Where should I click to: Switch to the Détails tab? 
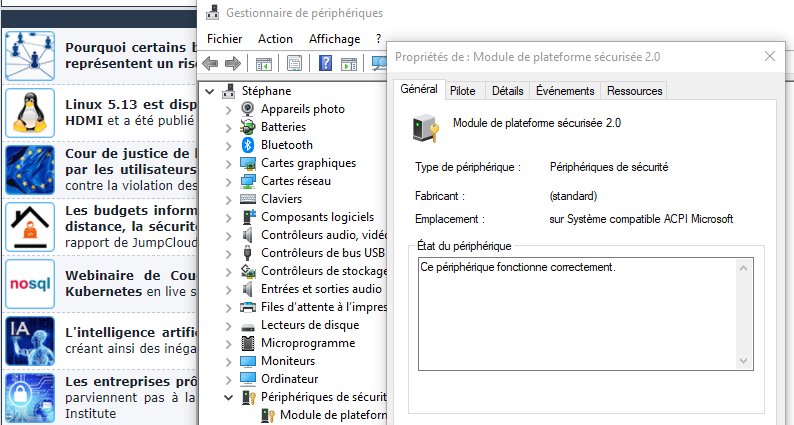click(x=507, y=91)
